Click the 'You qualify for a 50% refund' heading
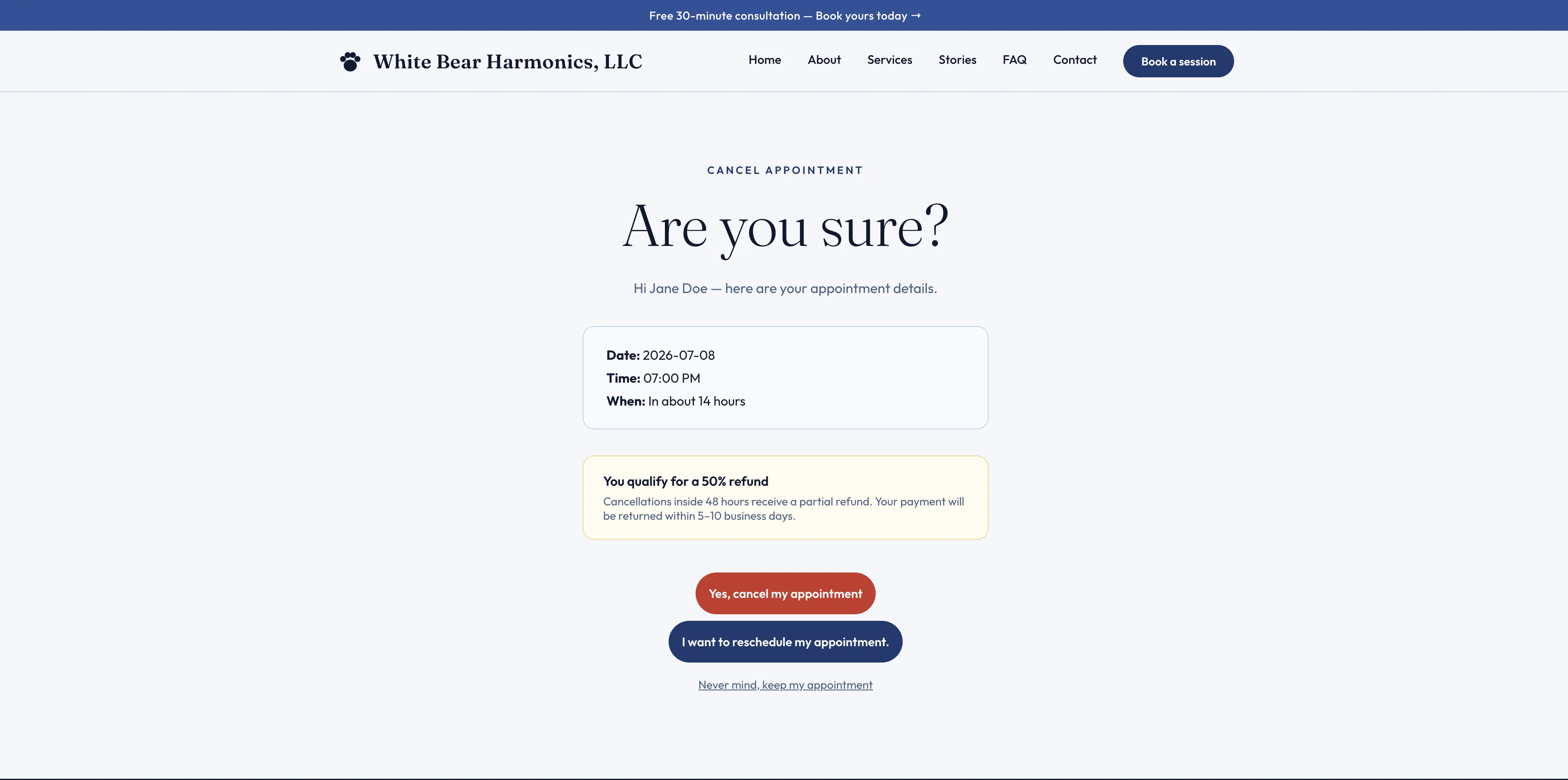Viewport: 1568px width, 780px height. pos(685,481)
